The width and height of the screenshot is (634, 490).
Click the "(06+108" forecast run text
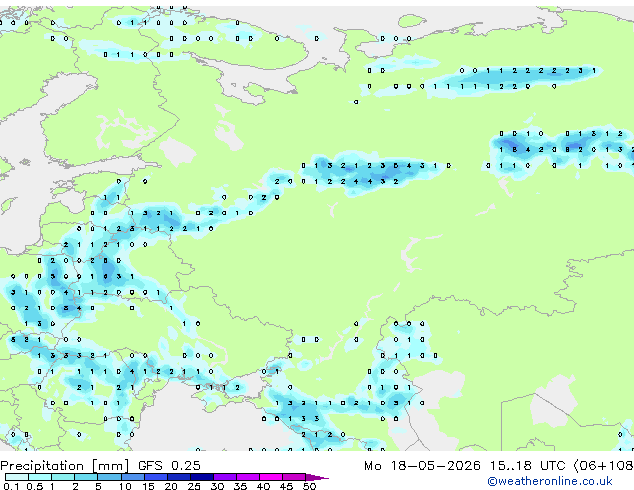tap(604, 466)
